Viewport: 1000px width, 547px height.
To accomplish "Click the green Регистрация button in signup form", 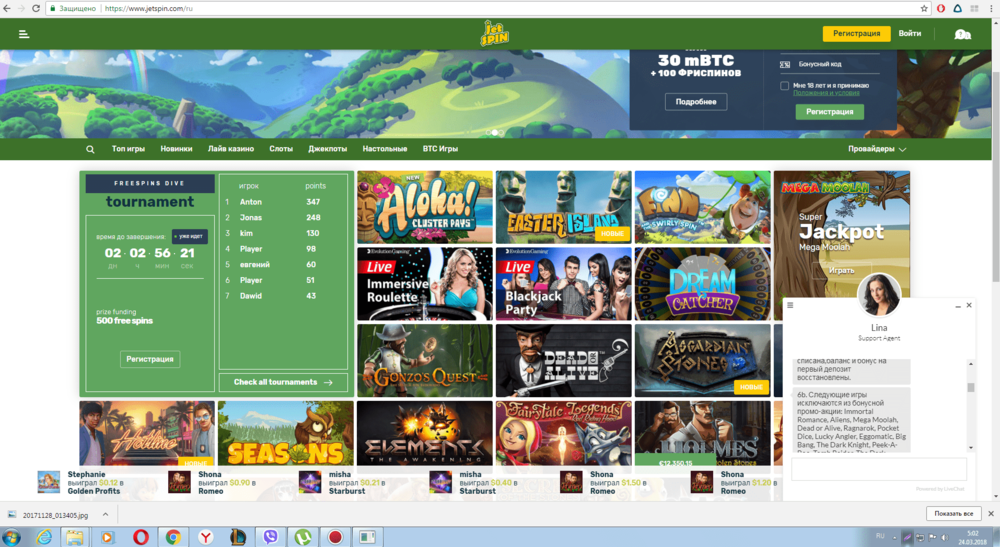I will [x=830, y=112].
